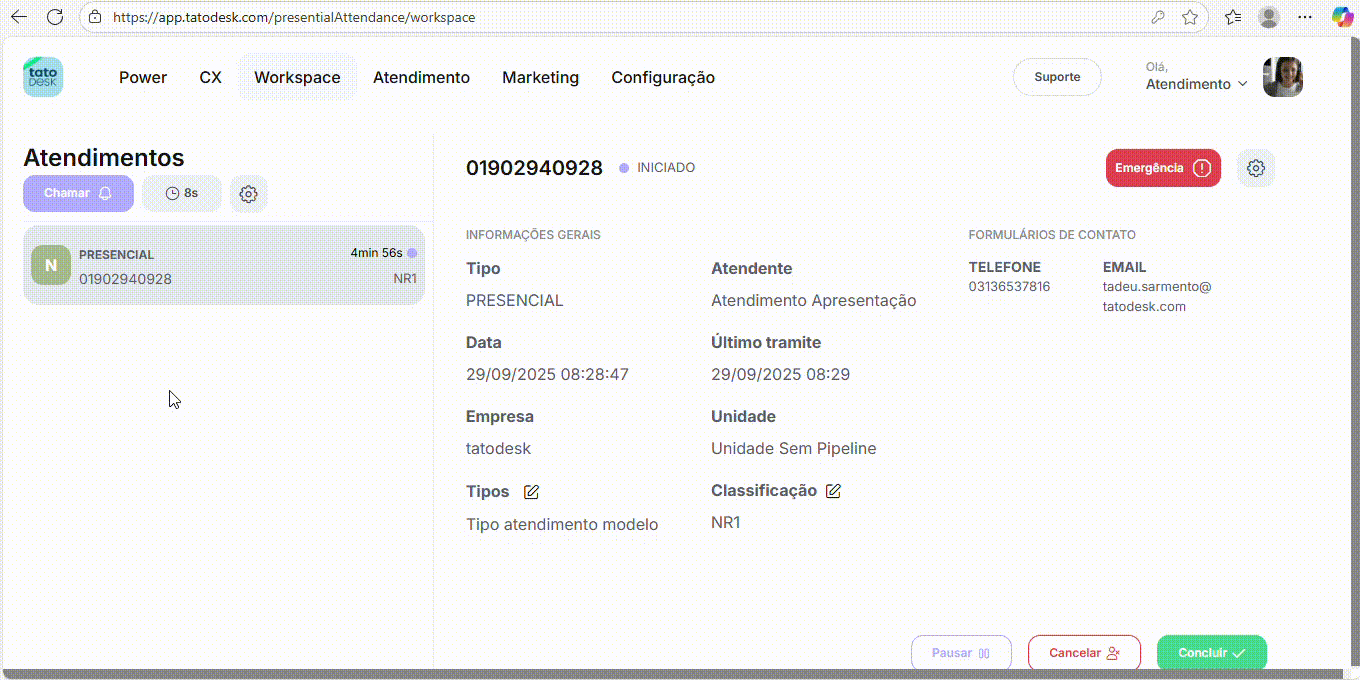Click the Cancelar button
The image size is (1360, 680).
(1084, 653)
